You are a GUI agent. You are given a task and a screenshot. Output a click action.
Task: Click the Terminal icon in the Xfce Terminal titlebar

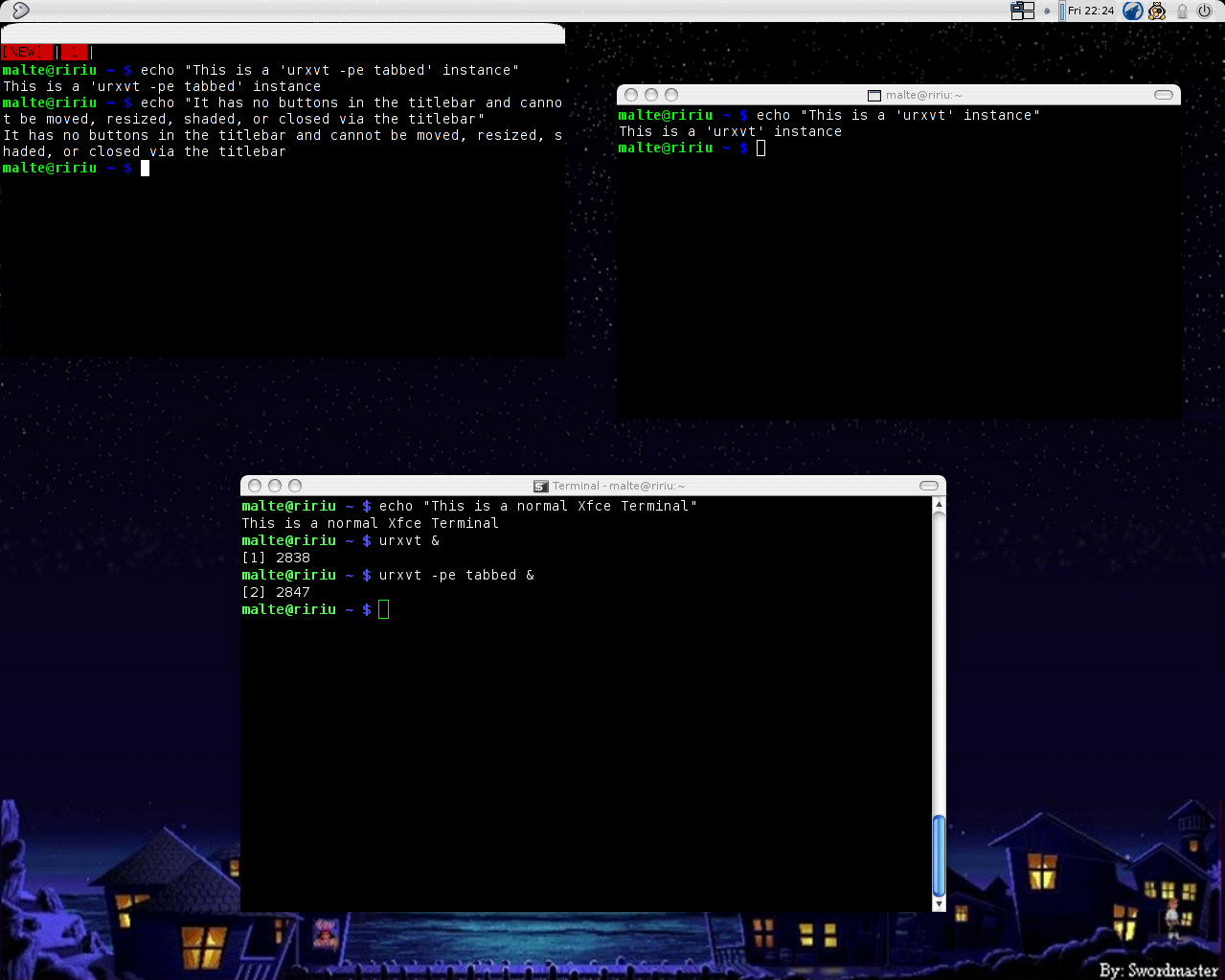539,486
